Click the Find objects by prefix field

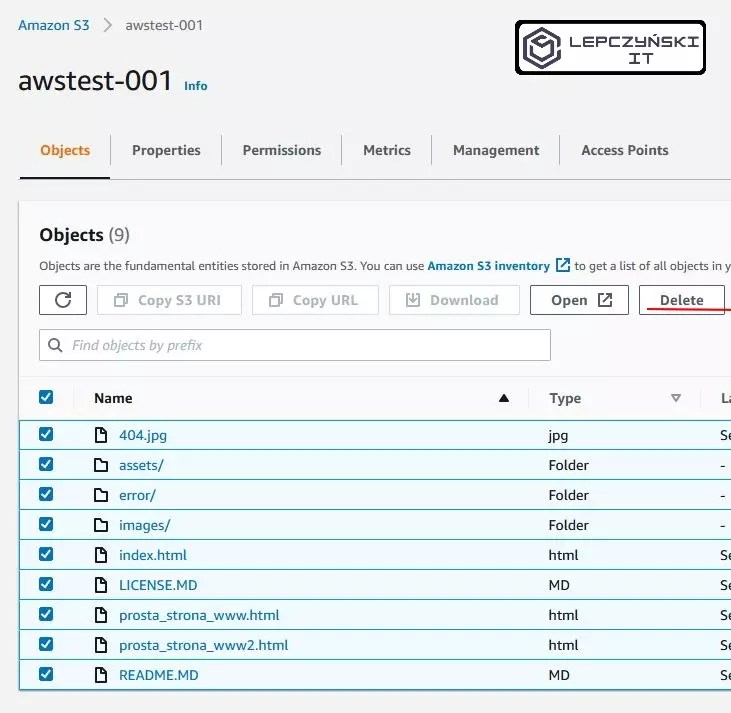[x=295, y=345]
